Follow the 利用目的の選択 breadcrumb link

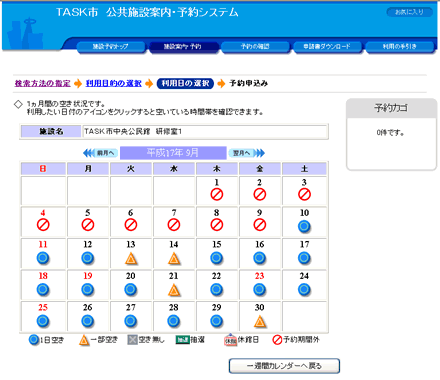click(x=114, y=83)
